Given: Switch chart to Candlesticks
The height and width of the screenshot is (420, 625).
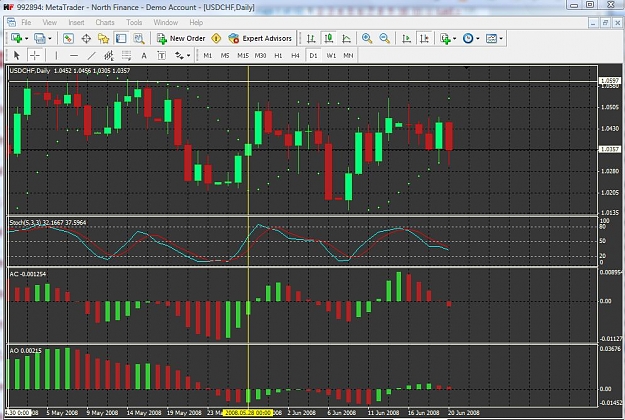Looking at the screenshot, I should (328, 39).
